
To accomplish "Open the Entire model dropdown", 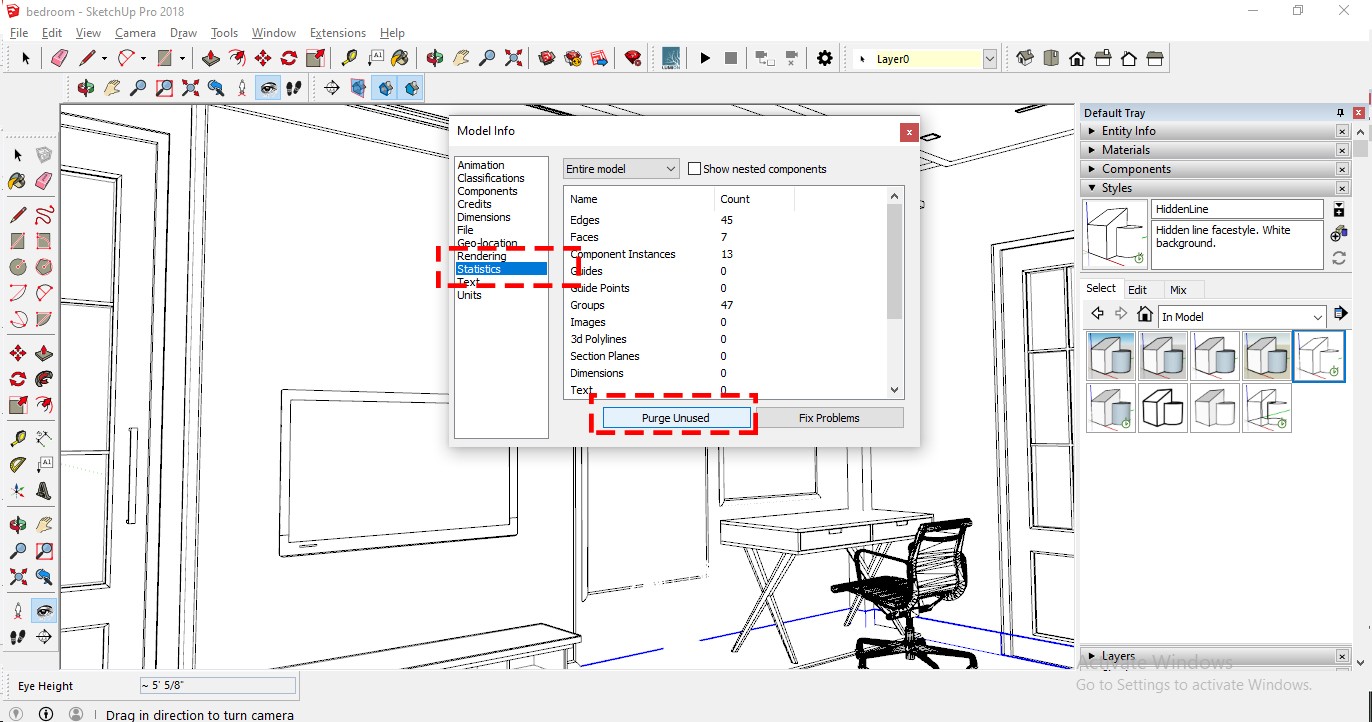I will 621,169.
